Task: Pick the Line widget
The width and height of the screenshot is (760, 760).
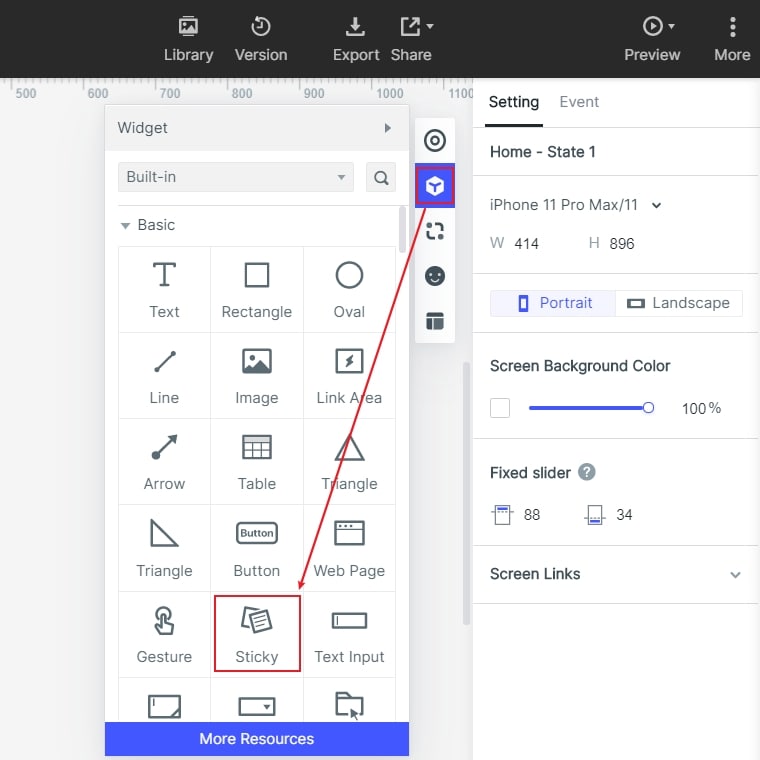Action: point(164,376)
